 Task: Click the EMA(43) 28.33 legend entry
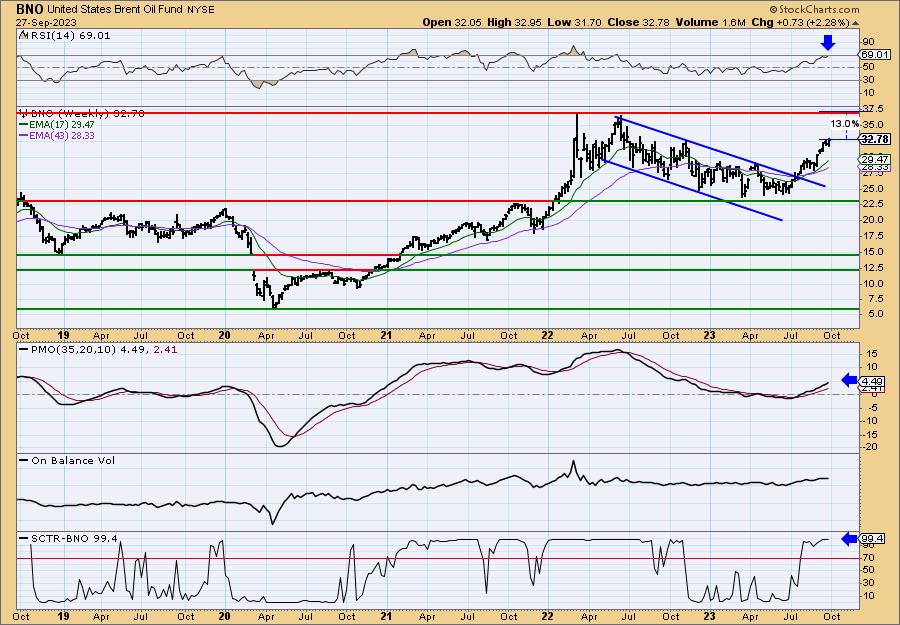tap(57, 135)
